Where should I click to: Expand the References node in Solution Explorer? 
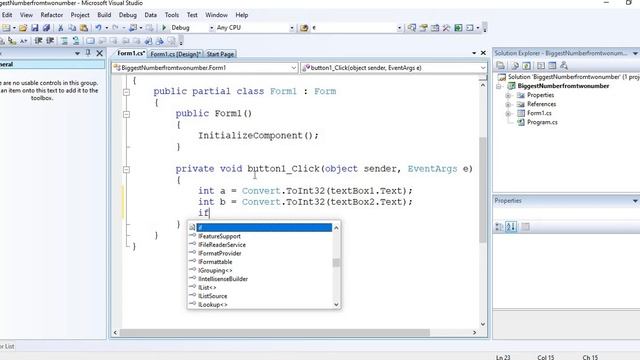tap(508, 104)
